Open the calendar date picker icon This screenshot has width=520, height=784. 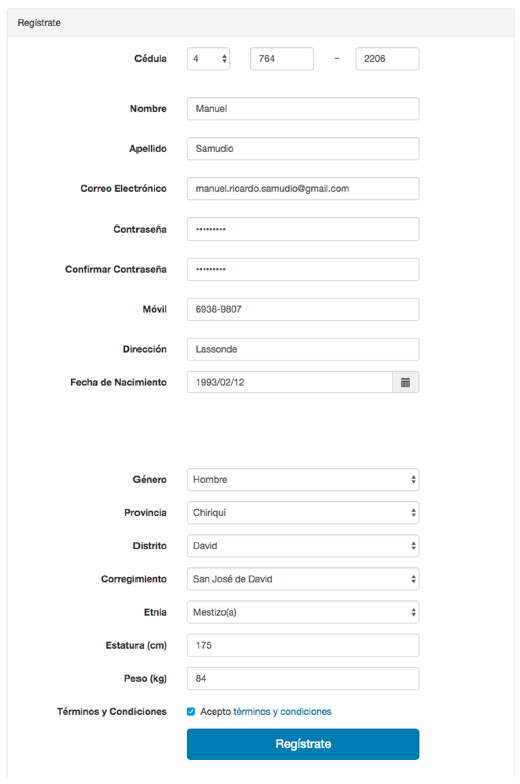pyautogui.click(x=406, y=382)
